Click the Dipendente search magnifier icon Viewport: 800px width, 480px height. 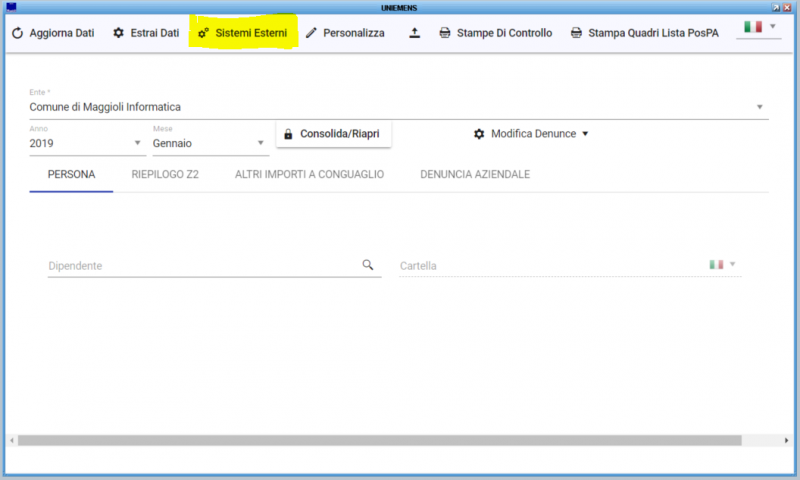pyautogui.click(x=368, y=265)
